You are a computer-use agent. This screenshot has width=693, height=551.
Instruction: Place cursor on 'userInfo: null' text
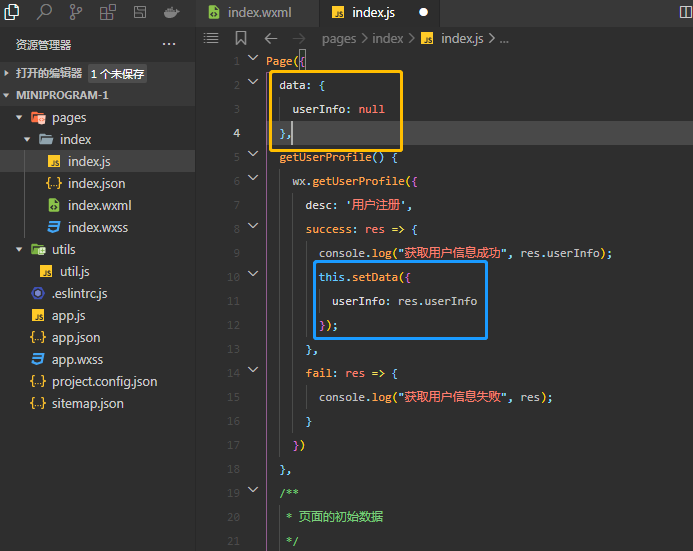[x=338, y=109]
